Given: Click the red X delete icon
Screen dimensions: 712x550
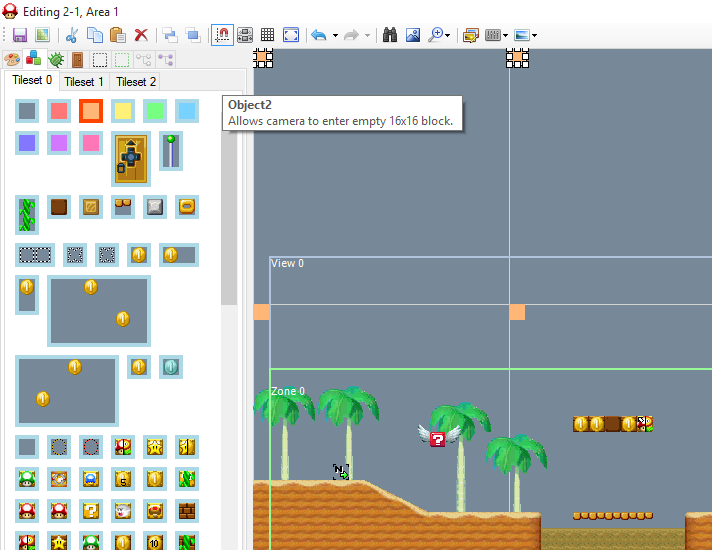Looking at the screenshot, I should [141, 35].
